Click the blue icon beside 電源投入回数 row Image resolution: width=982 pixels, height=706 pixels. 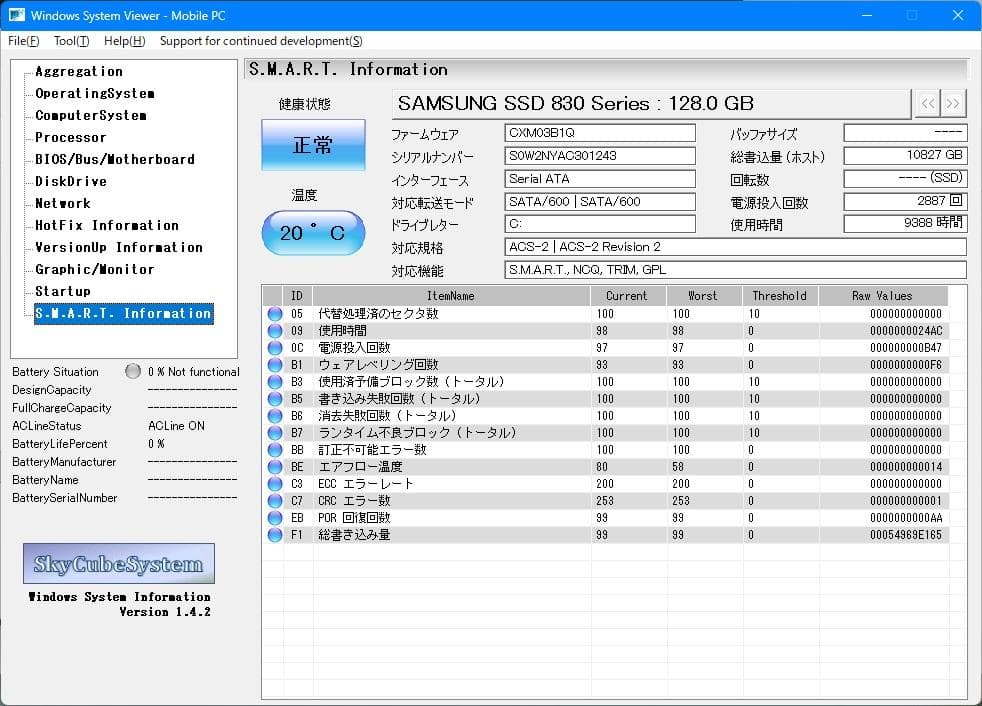pyautogui.click(x=275, y=346)
